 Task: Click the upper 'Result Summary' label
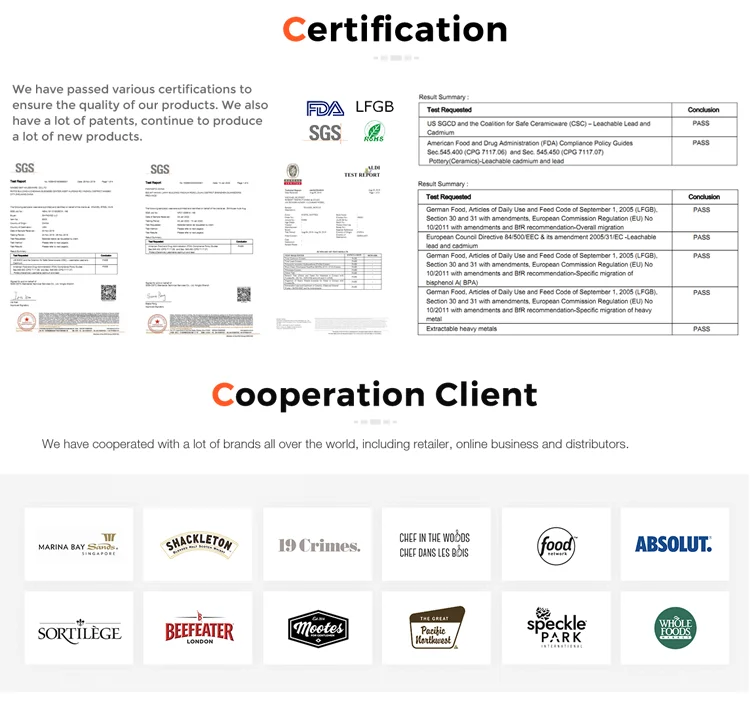pyautogui.click(x=443, y=97)
